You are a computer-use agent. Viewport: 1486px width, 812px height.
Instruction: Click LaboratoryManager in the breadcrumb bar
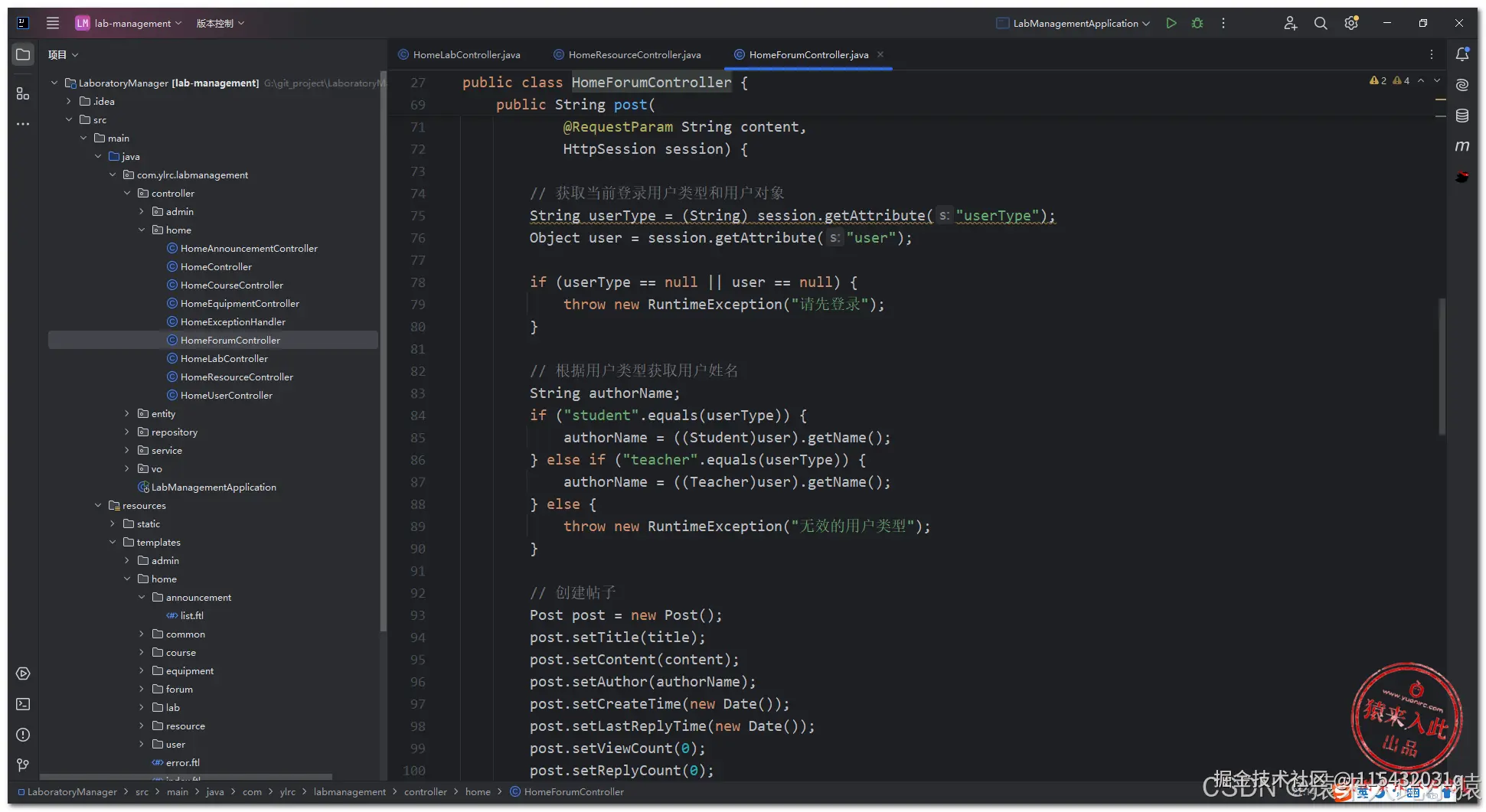[67, 791]
